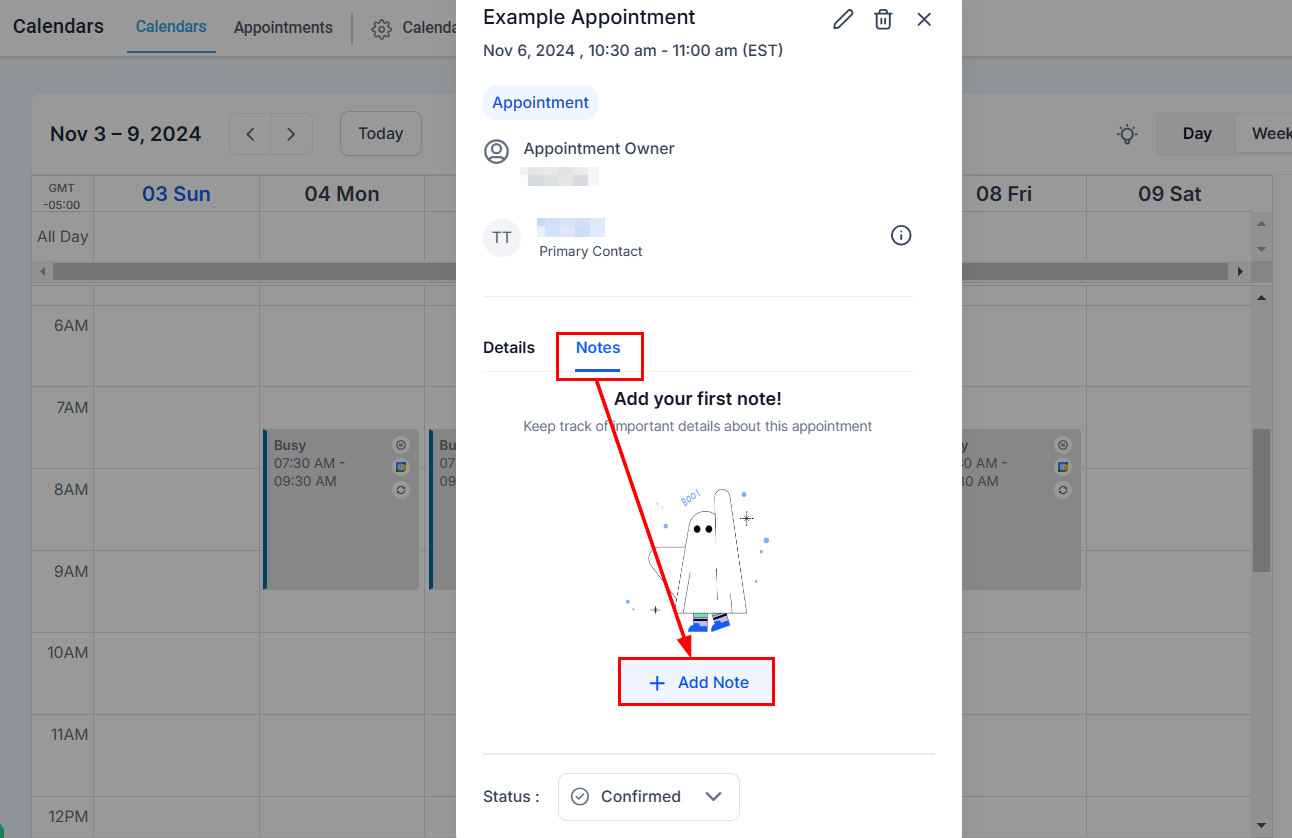Click the TT contact avatar
This screenshot has width=1292, height=838.
(x=502, y=238)
